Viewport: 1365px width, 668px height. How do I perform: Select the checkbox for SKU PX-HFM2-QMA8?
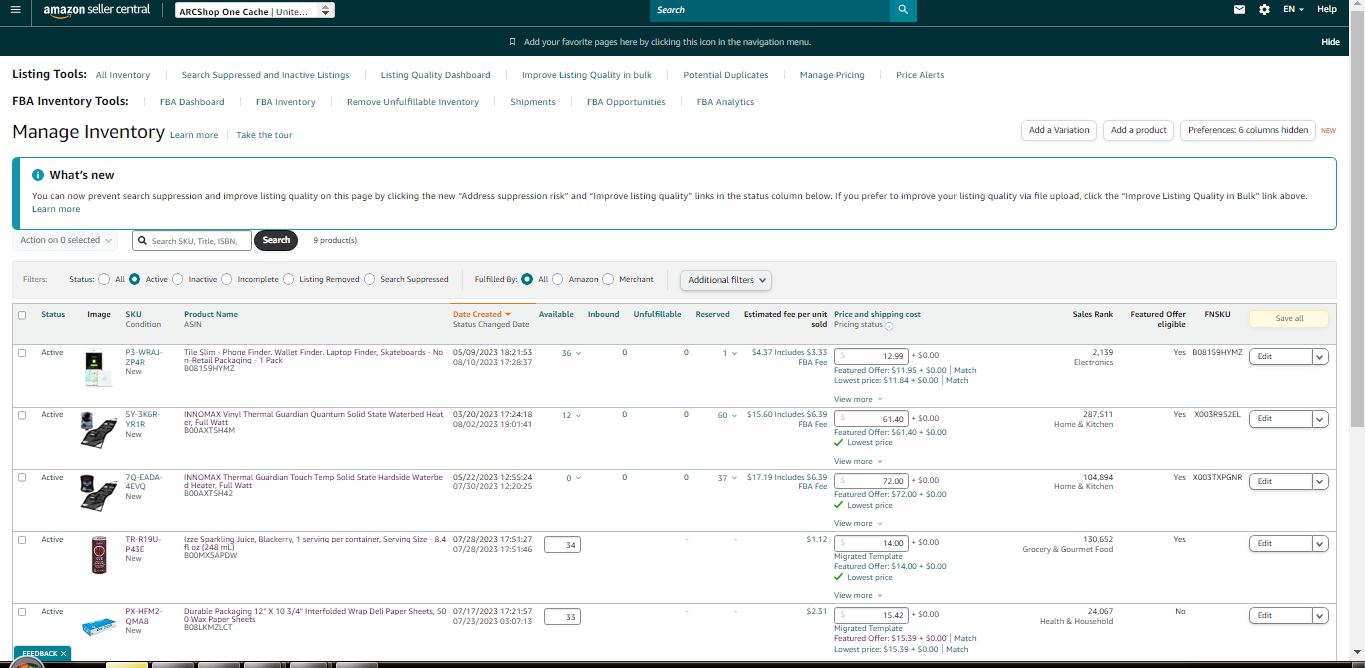pos(22,612)
